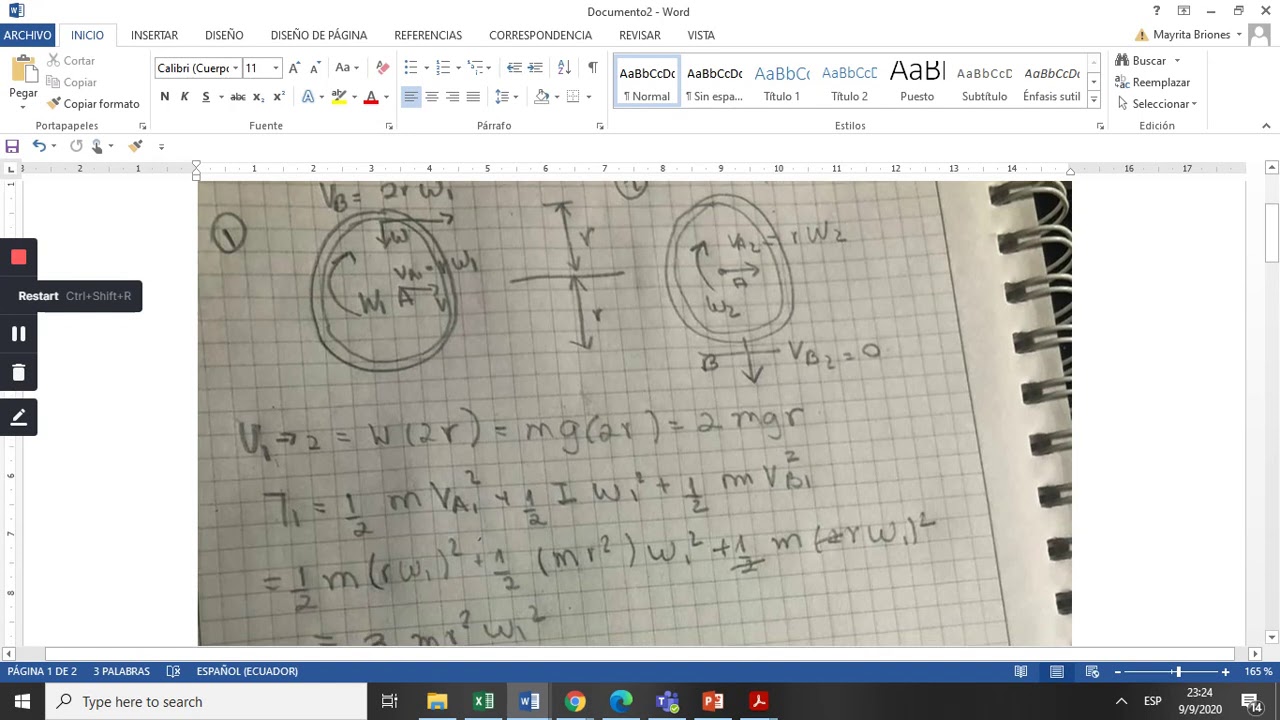The width and height of the screenshot is (1280, 720).
Task: Click the numbered list icon
Action: [x=443, y=68]
